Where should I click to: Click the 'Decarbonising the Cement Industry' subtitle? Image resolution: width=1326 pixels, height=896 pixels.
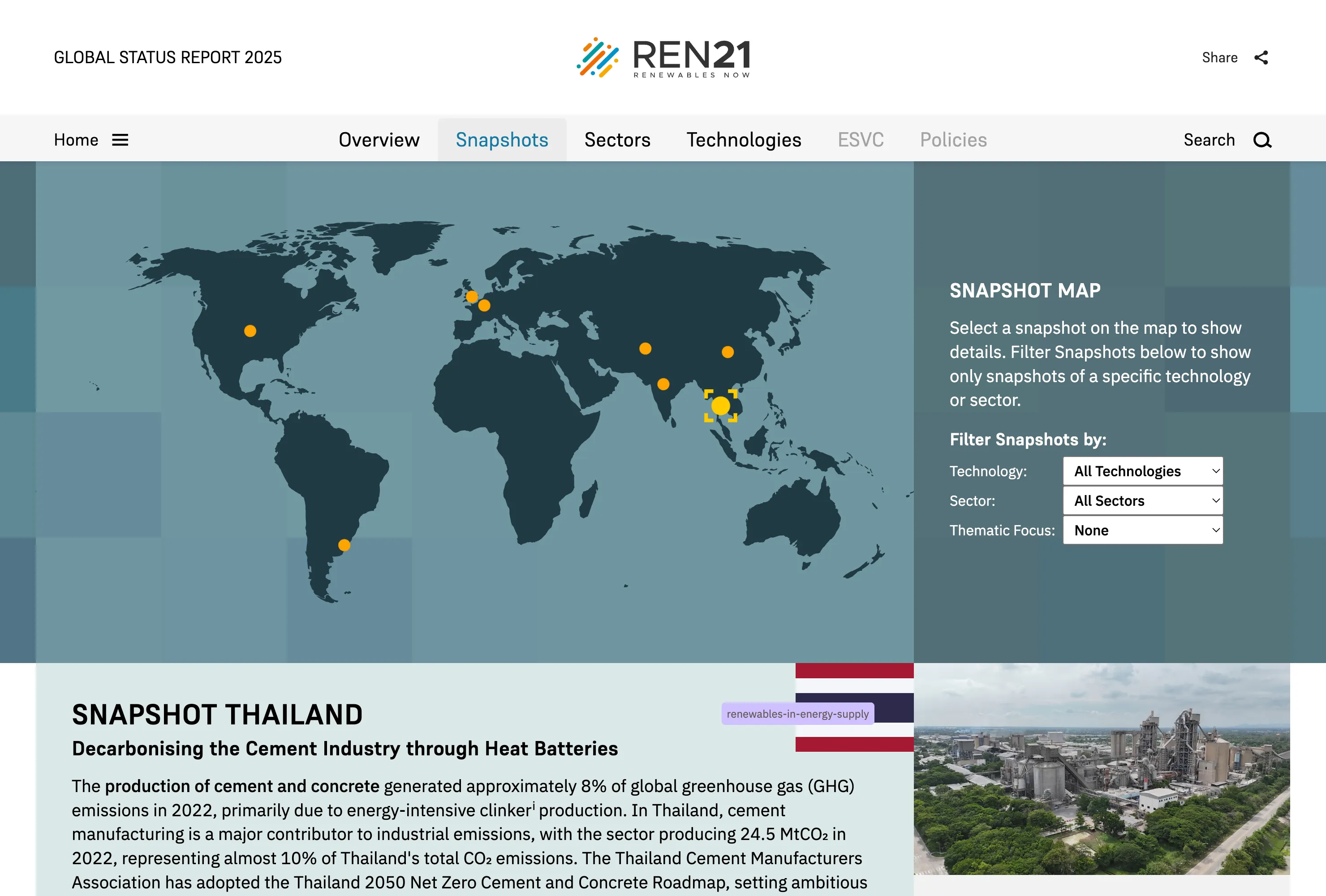coord(344,749)
